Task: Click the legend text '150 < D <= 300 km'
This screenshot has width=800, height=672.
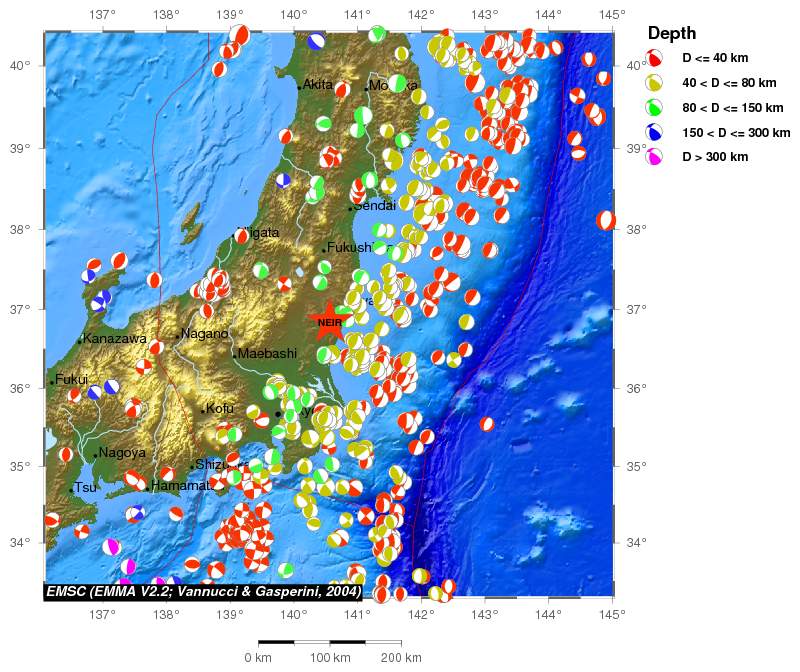Action: point(736,133)
